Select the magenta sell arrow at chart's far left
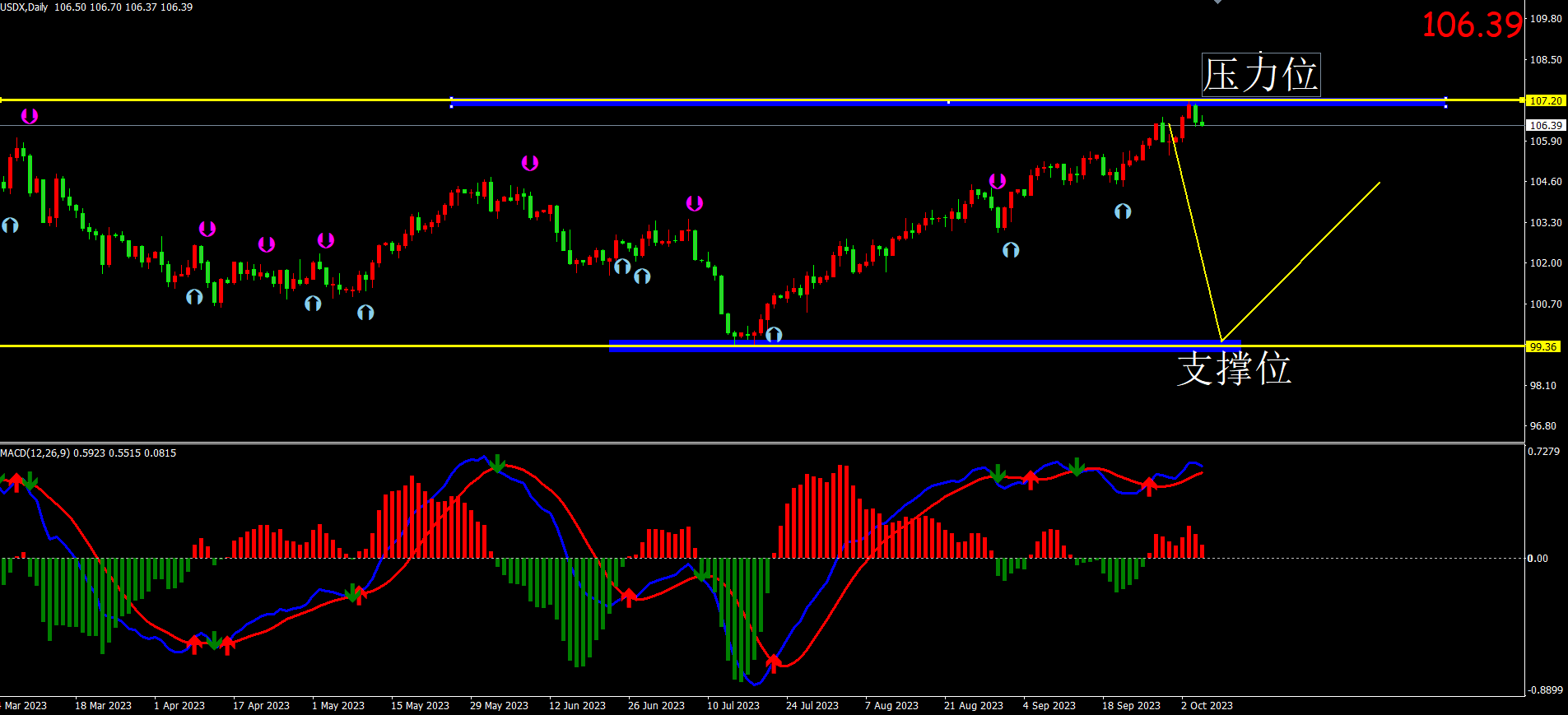Screen dimensions: 1568x715 30,116
